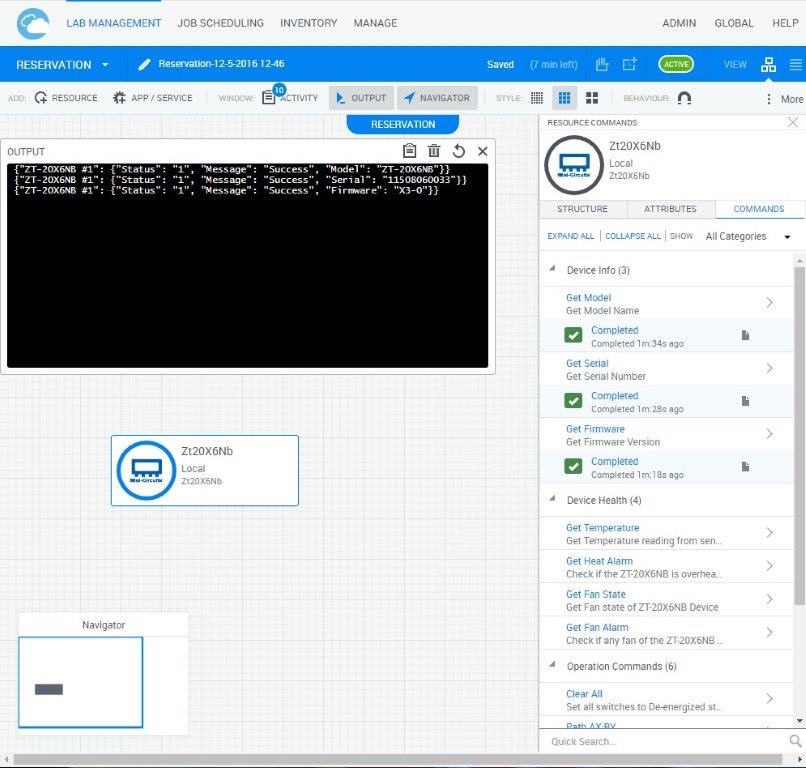Click the magnet Behaviour icon

point(684,98)
